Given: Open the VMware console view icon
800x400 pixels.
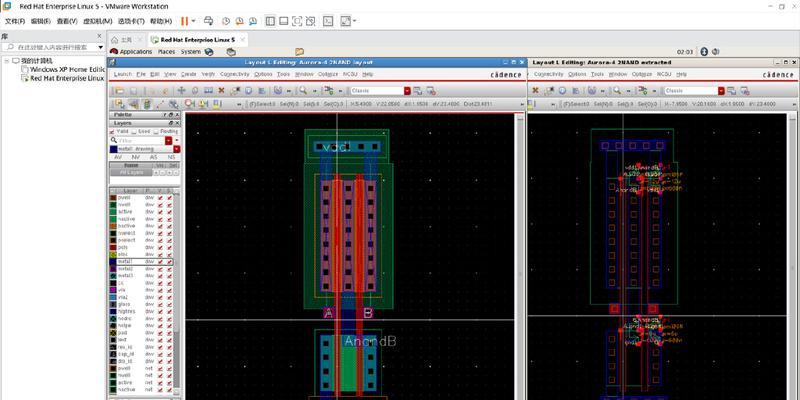Looking at the screenshot, I should [x=329, y=21].
